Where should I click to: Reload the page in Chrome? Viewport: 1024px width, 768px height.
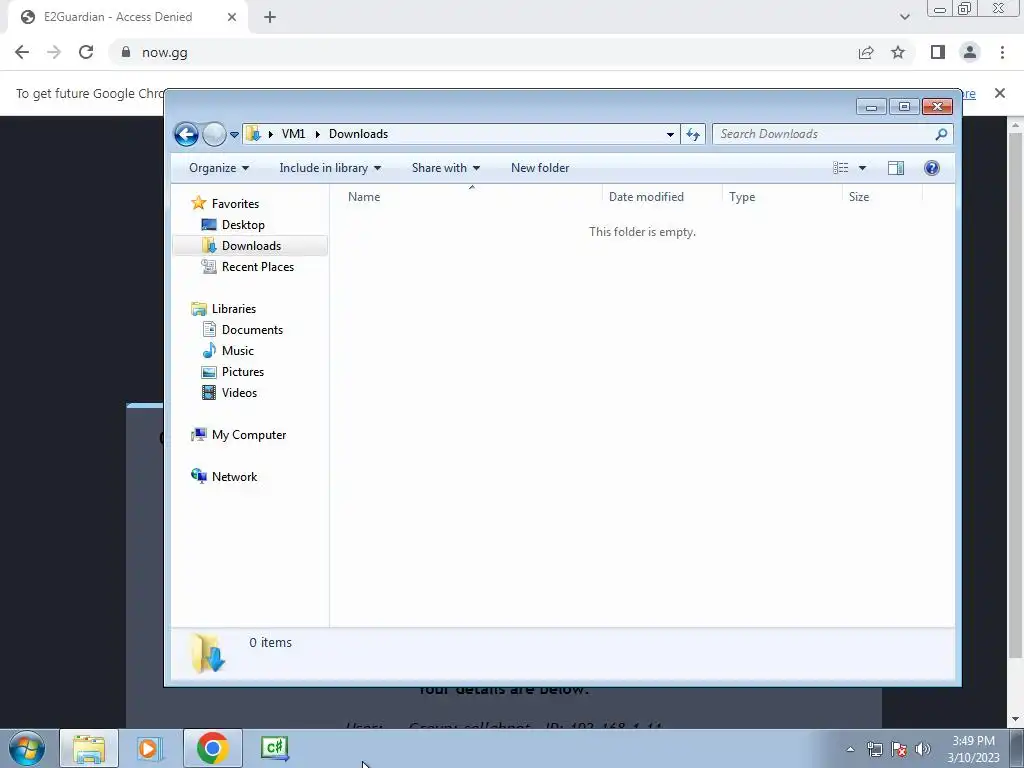(x=86, y=52)
